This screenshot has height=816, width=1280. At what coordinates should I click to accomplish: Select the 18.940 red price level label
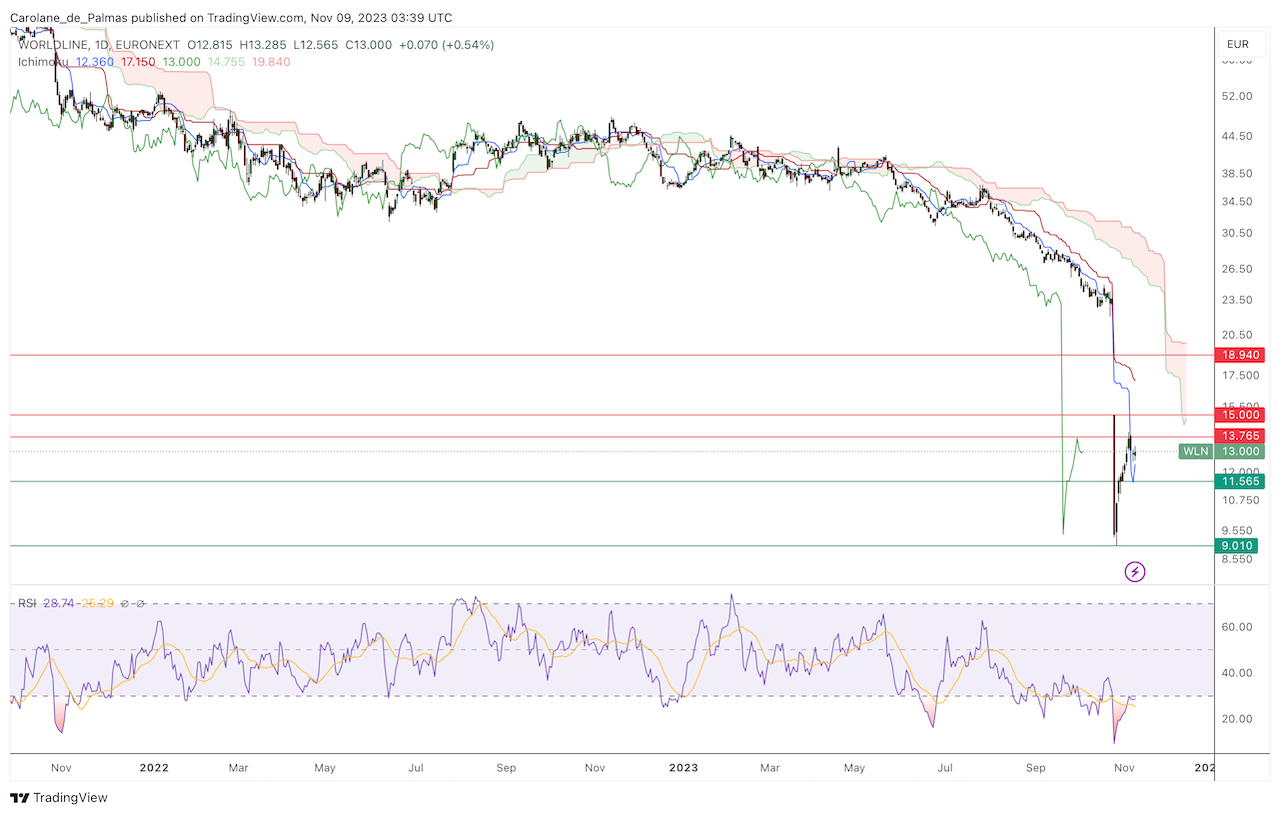click(x=1239, y=355)
